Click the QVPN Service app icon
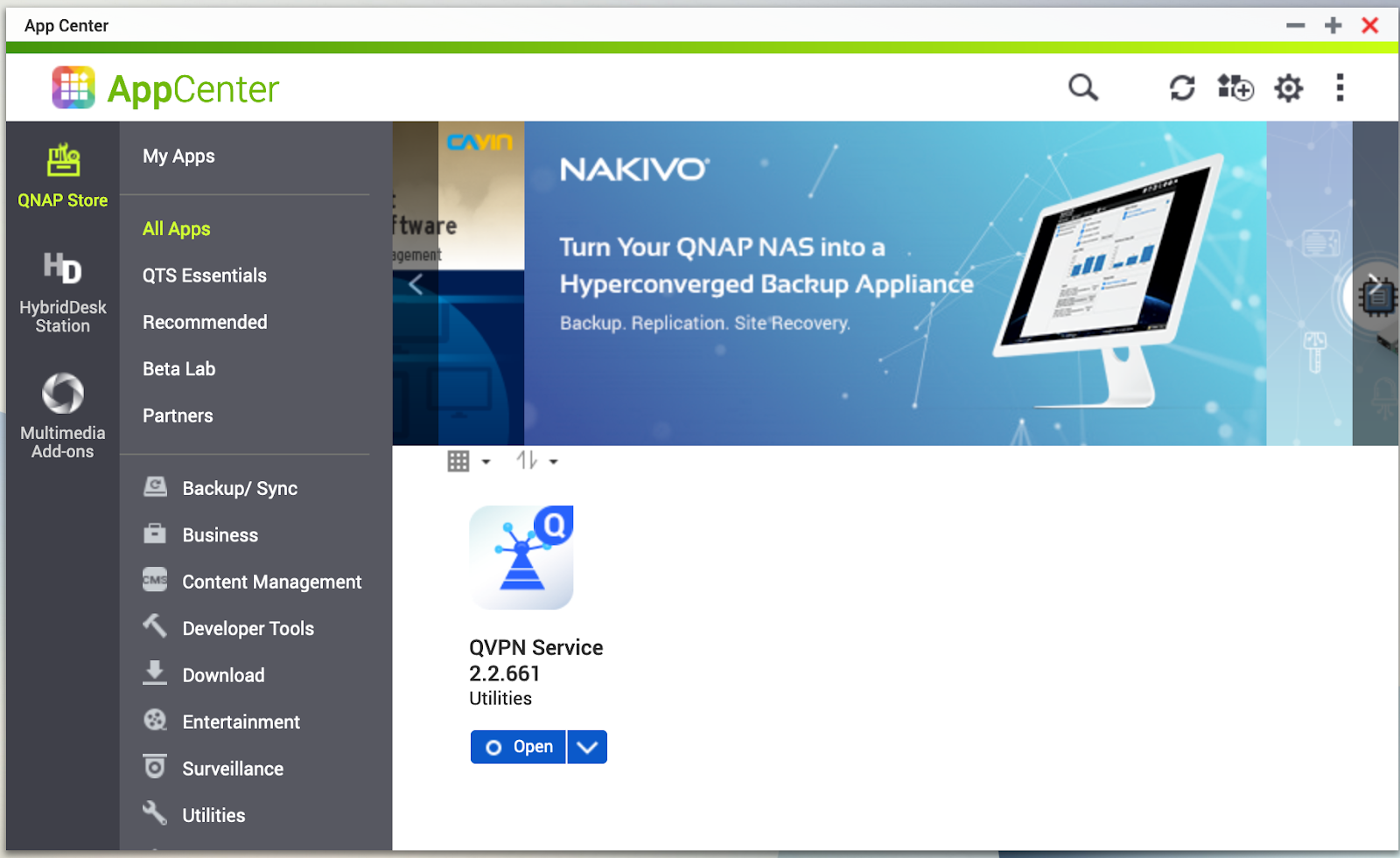The width and height of the screenshot is (1400, 858). [x=521, y=557]
